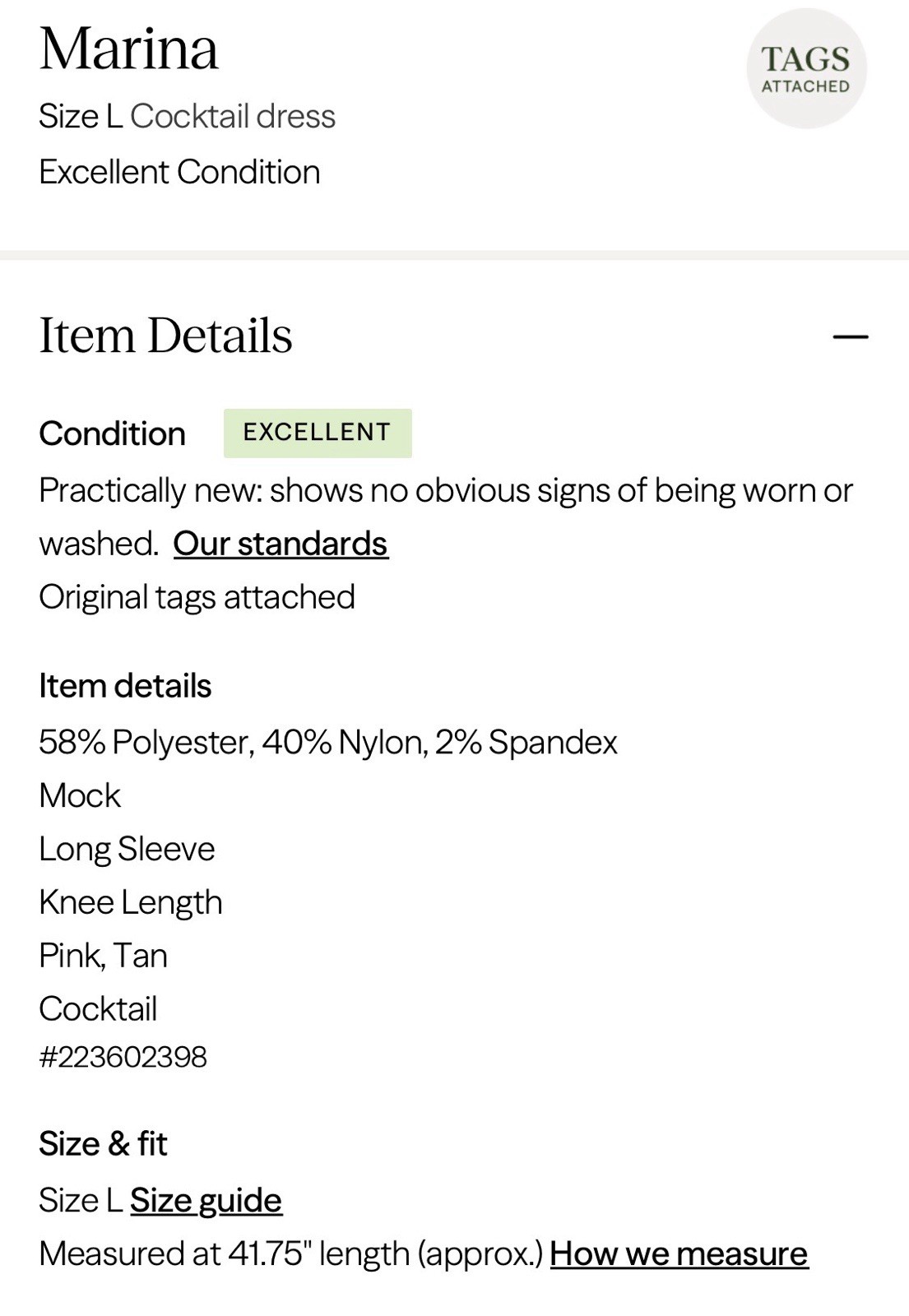Select the item number #223602398
909x1316 pixels.
[x=123, y=1057]
